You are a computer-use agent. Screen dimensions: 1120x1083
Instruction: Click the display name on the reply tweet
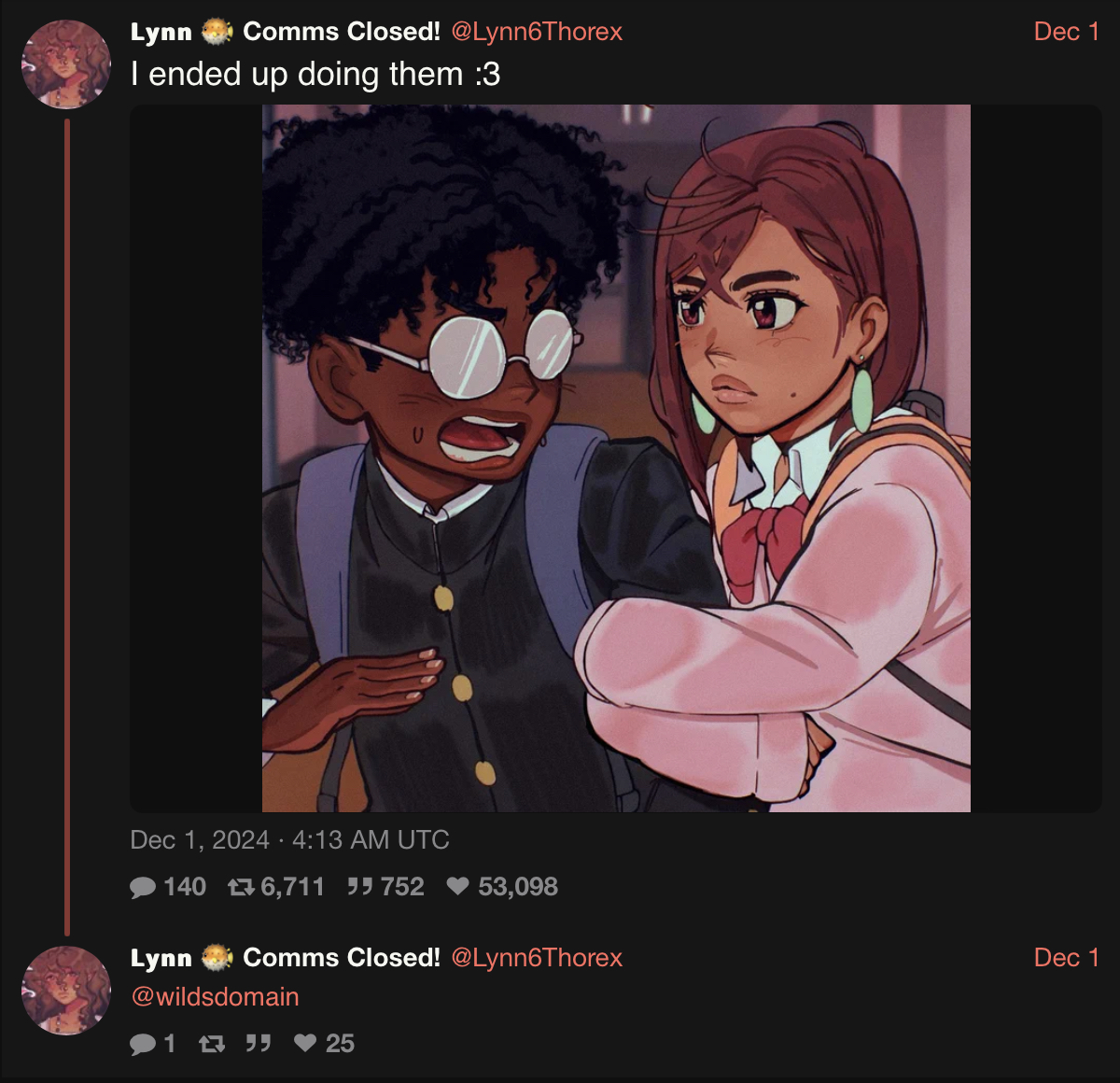coord(286,958)
